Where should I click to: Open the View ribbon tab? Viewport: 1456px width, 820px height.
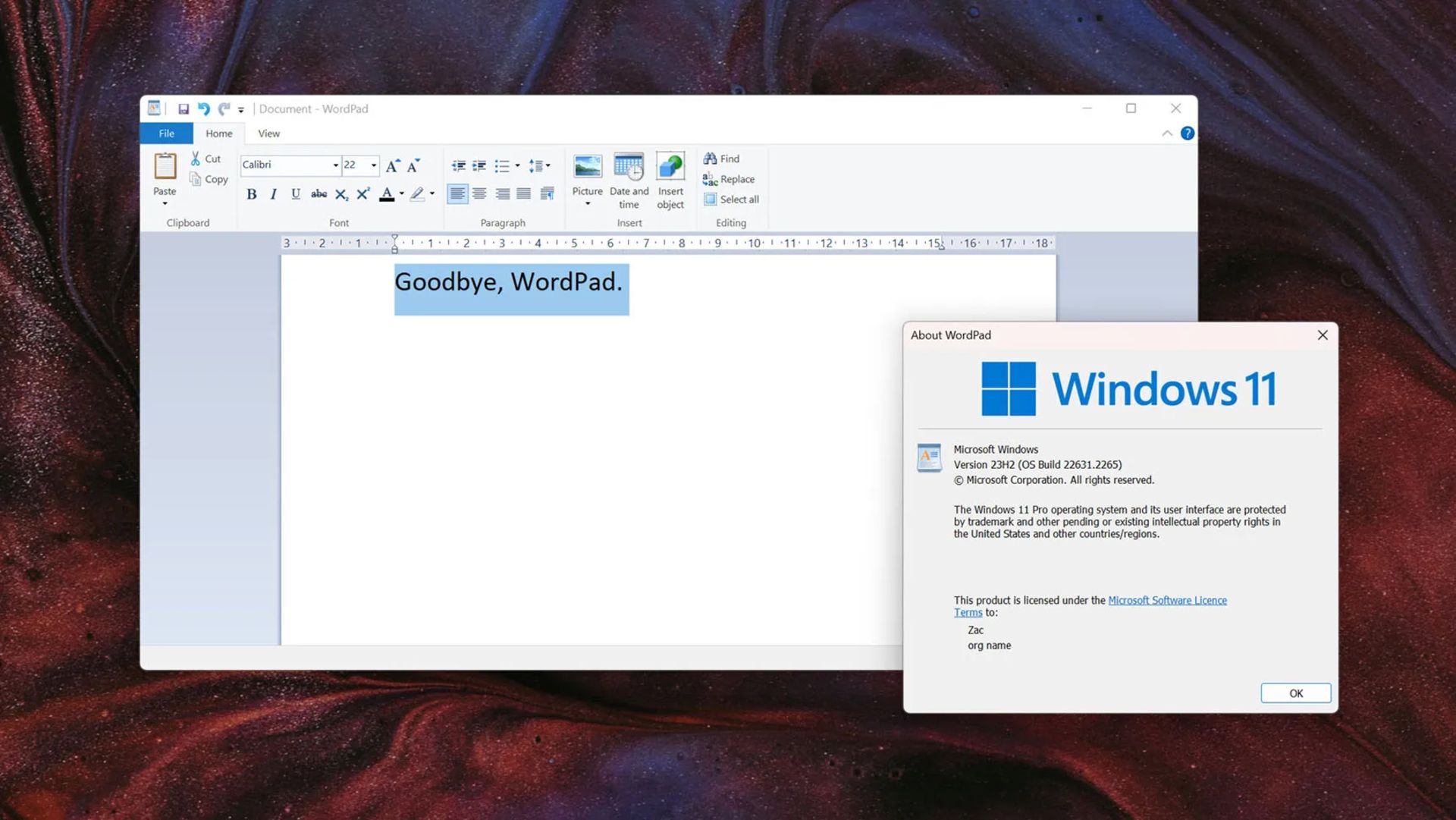tap(267, 133)
